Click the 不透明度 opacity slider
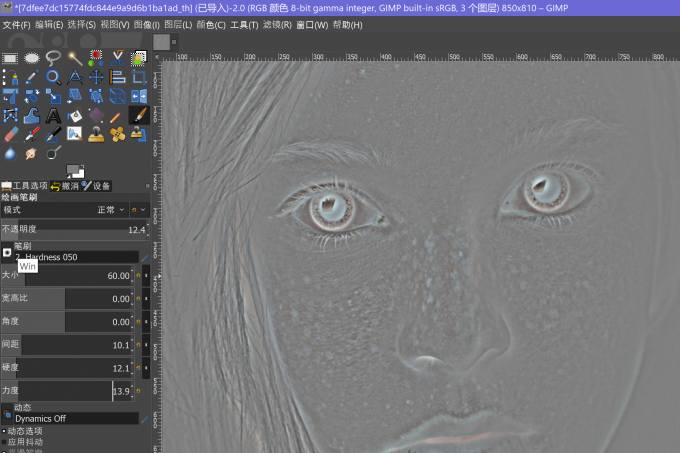 tap(75, 229)
